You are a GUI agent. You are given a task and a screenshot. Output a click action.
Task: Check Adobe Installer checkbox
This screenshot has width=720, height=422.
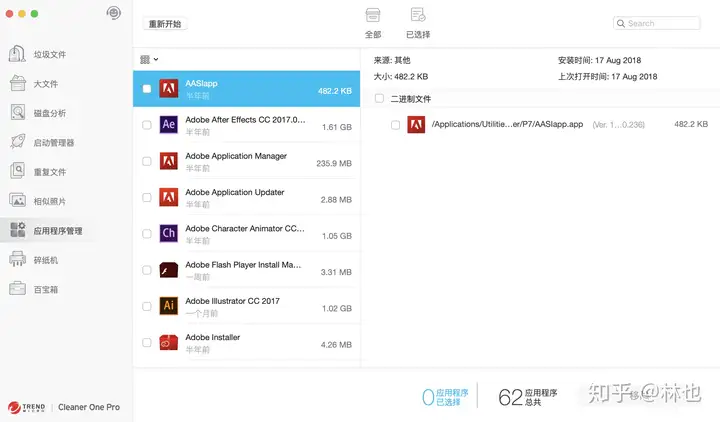pos(146,343)
